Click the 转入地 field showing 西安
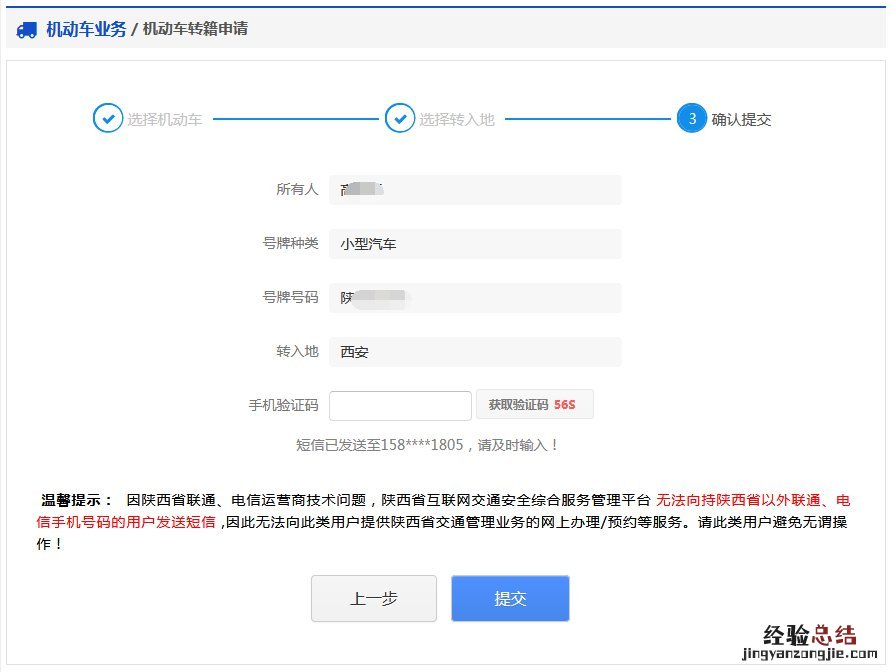The image size is (892, 672). click(x=475, y=351)
